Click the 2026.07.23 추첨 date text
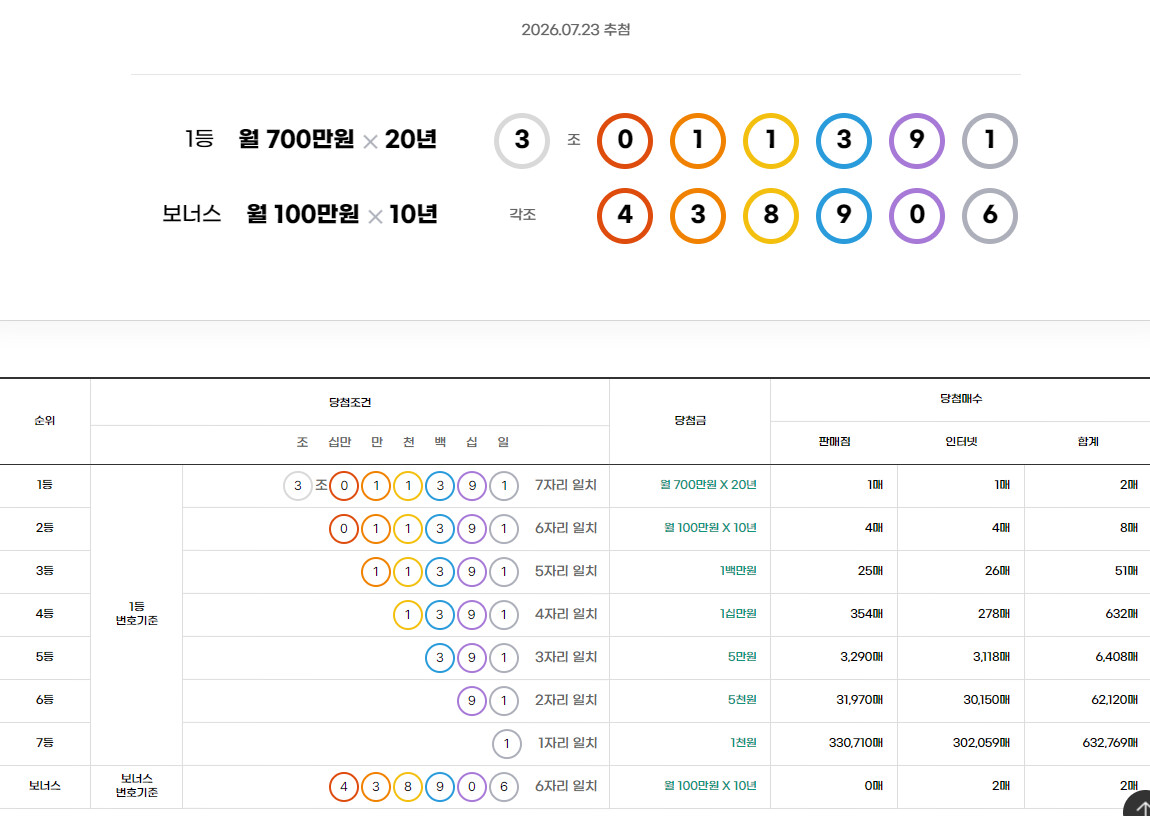The height and width of the screenshot is (816, 1150). [576, 30]
